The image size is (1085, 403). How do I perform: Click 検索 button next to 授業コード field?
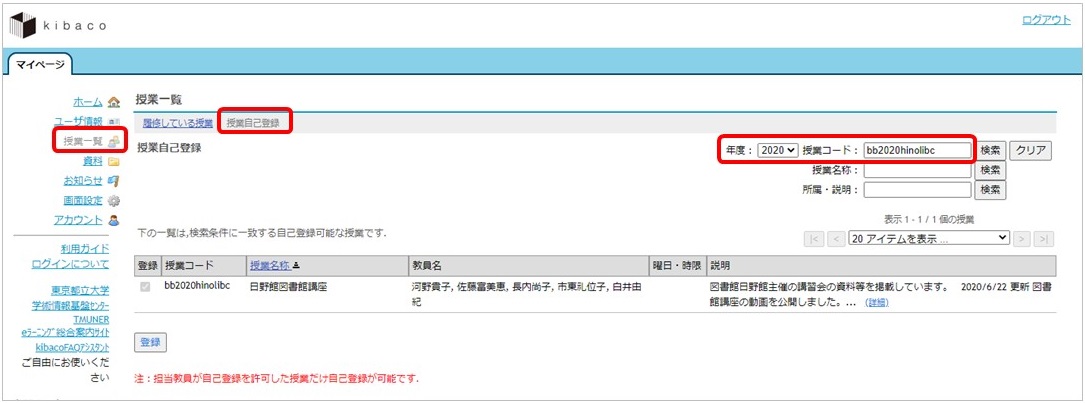[990, 150]
